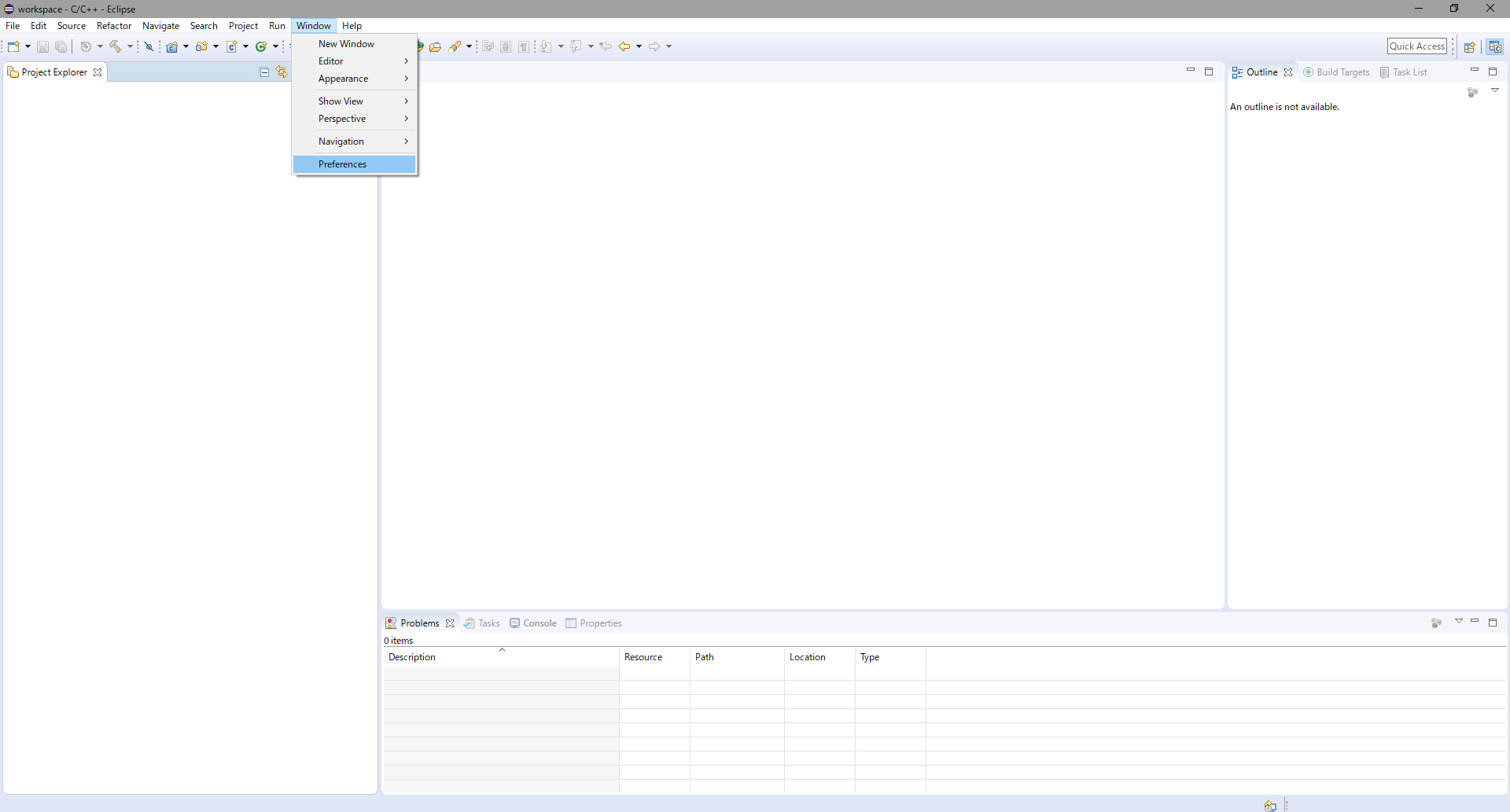This screenshot has width=1510, height=812.
Task: Click the Open Perspective icon
Action: (1469, 46)
